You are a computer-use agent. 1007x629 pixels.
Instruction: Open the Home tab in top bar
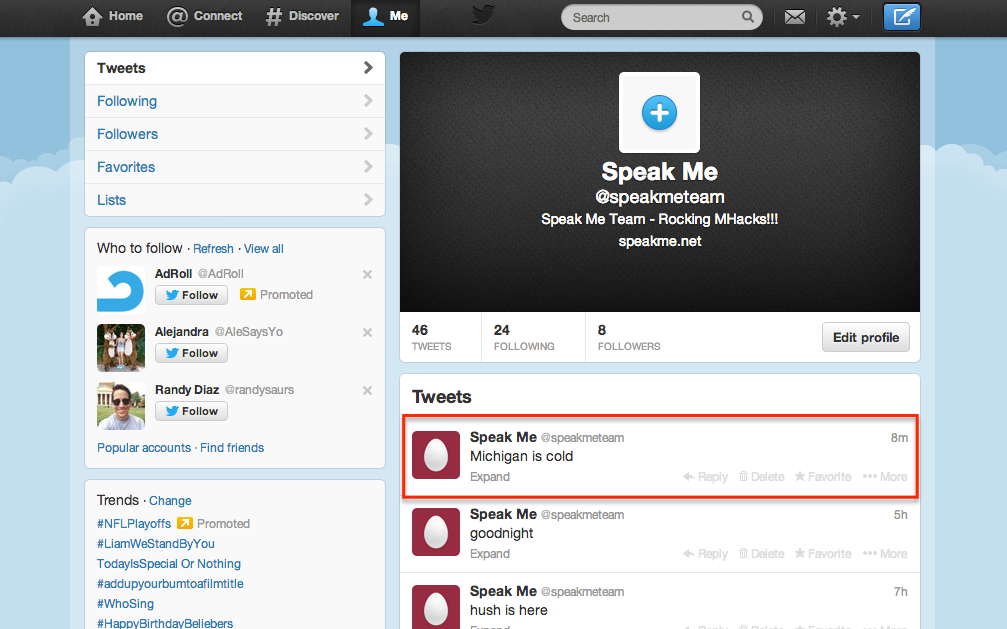tap(113, 16)
